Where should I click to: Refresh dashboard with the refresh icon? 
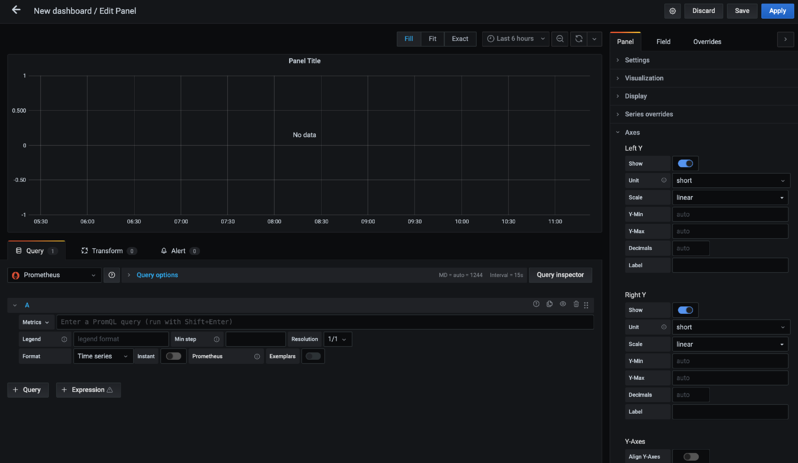[x=579, y=39]
